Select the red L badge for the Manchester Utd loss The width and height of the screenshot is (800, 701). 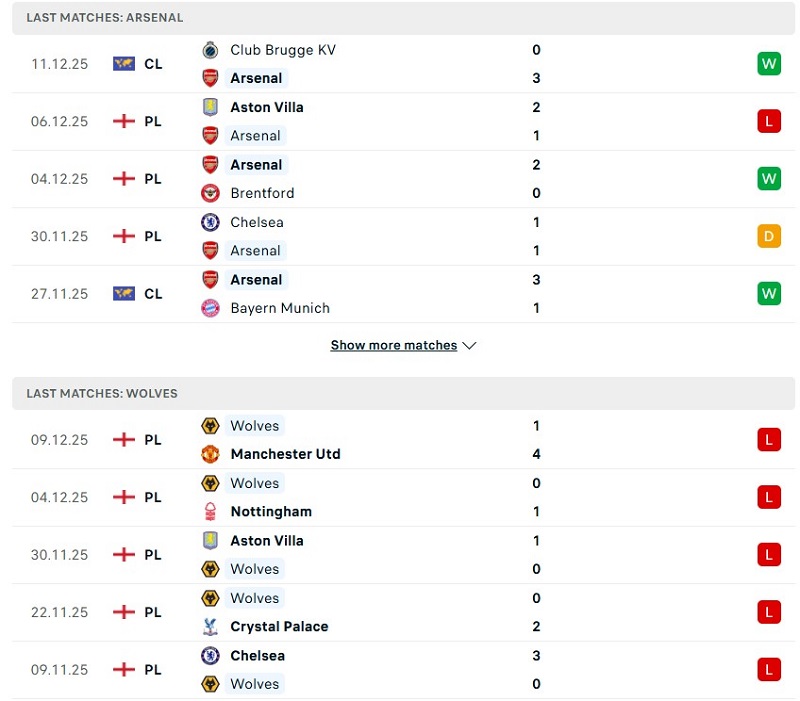[x=769, y=439]
